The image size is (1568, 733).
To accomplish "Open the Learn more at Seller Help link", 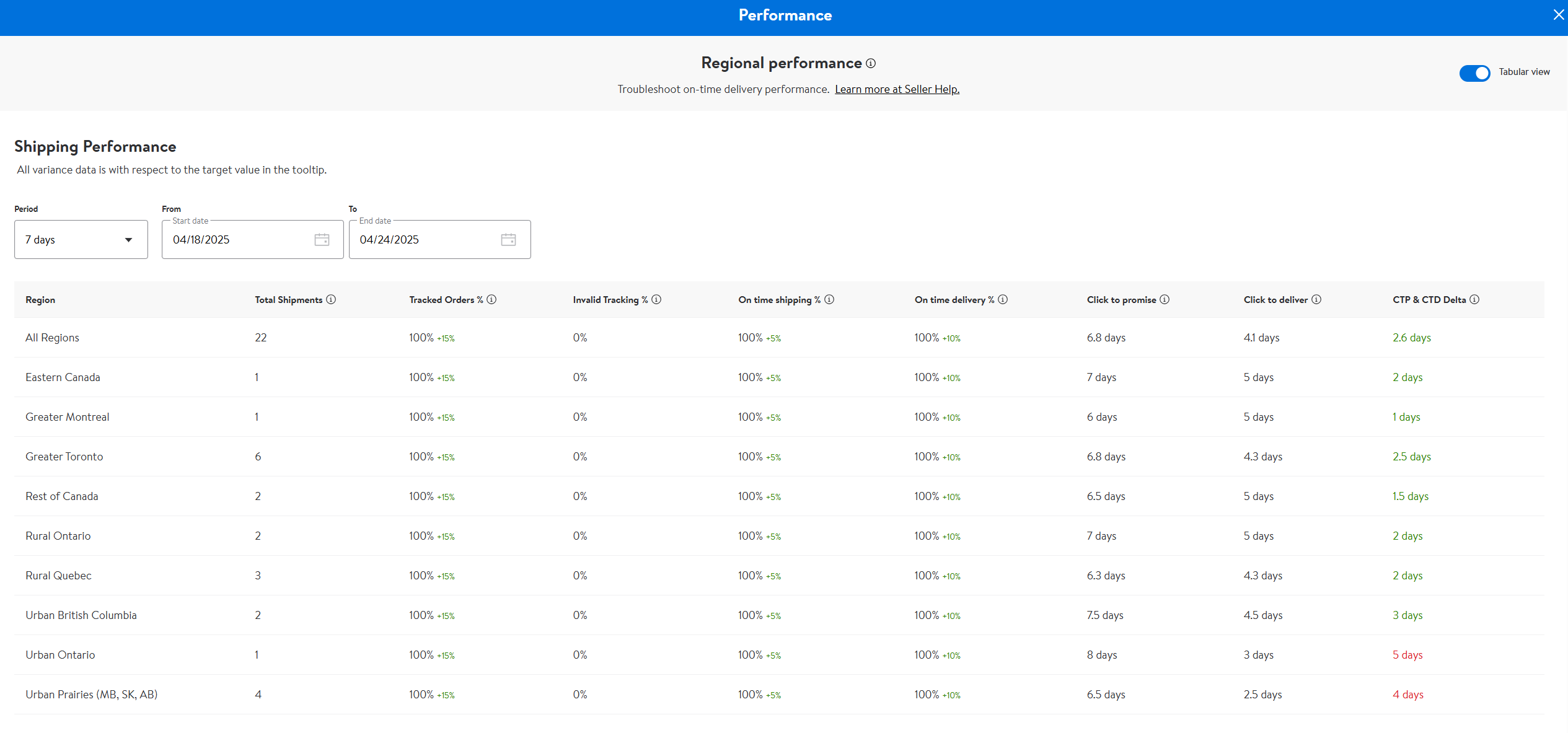I will point(897,89).
